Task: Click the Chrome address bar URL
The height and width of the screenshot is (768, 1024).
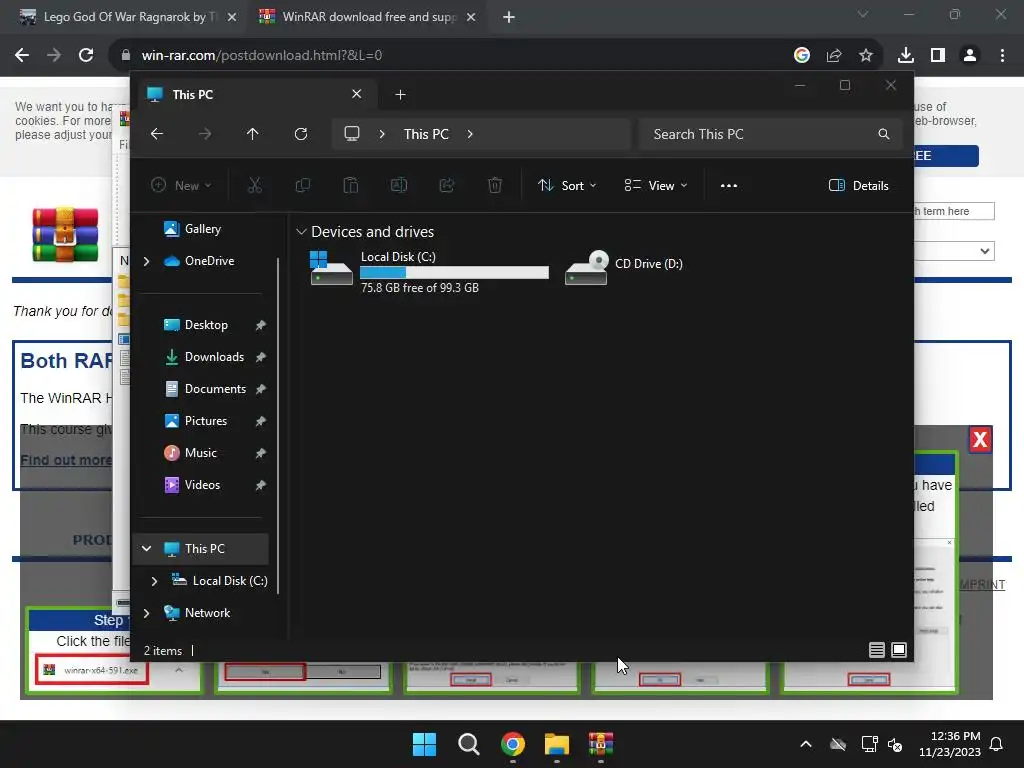Action: [x=261, y=55]
